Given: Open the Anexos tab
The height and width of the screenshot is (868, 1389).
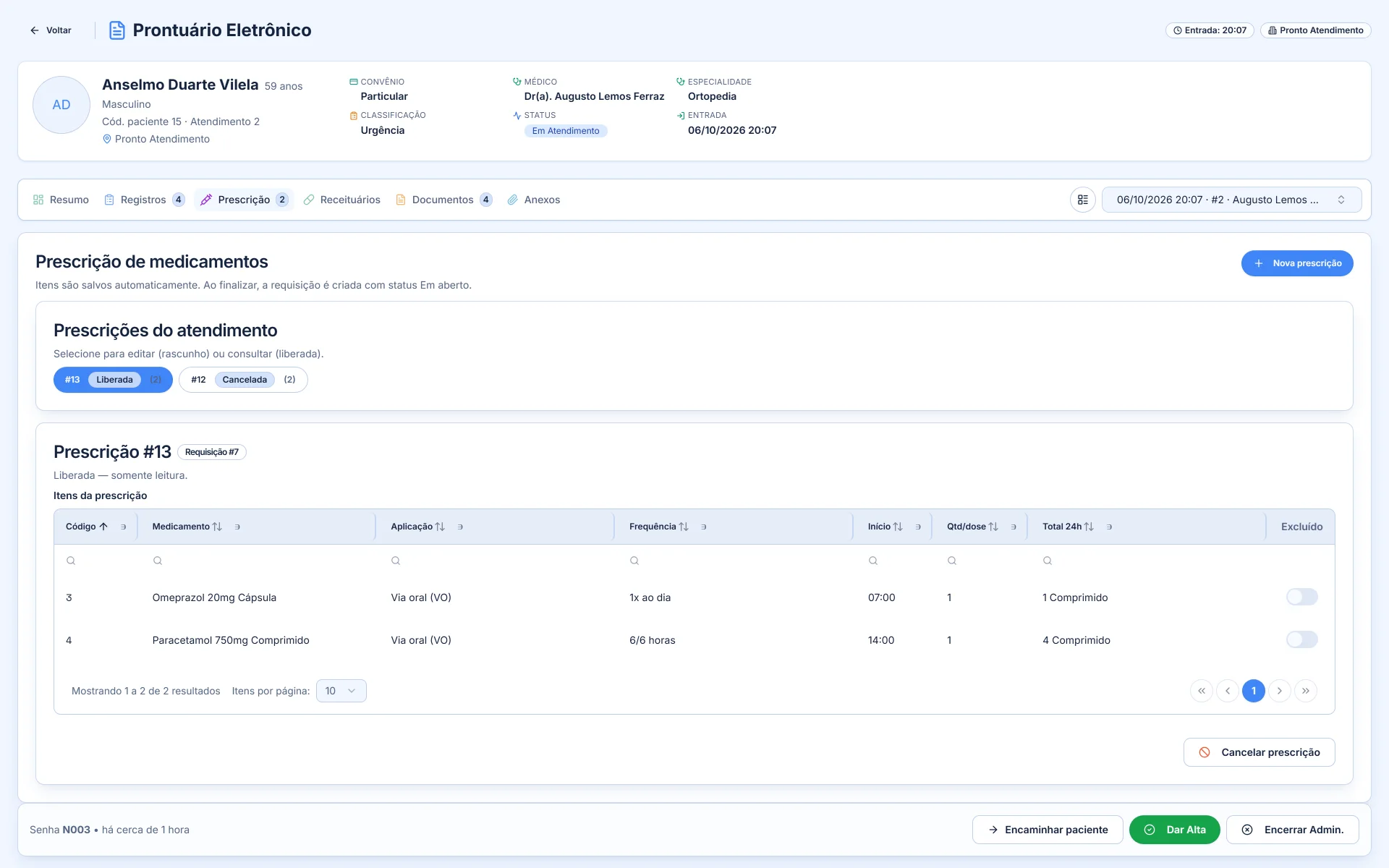Looking at the screenshot, I should (534, 200).
